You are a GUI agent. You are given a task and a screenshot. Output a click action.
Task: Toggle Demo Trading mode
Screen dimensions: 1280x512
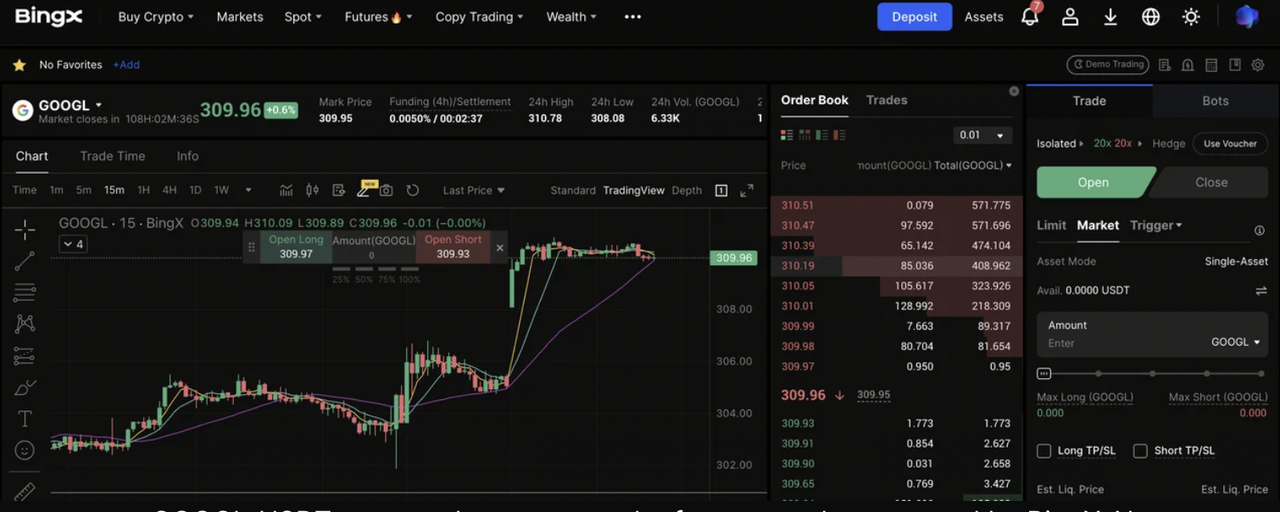(1107, 64)
